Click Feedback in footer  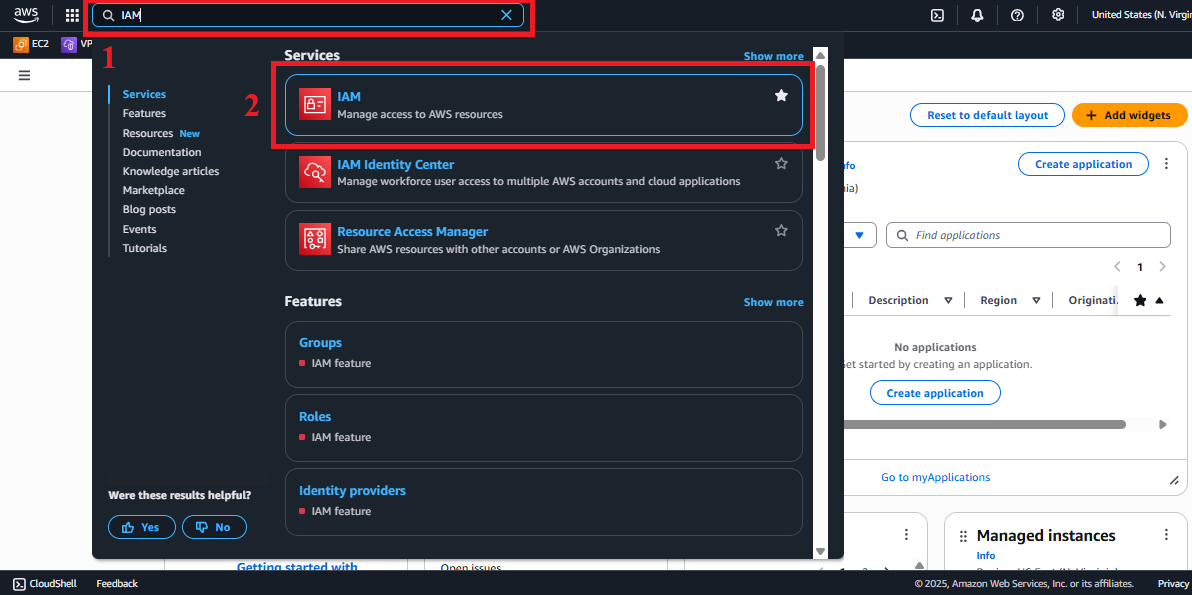pyautogui.click(x=117, y=584)
